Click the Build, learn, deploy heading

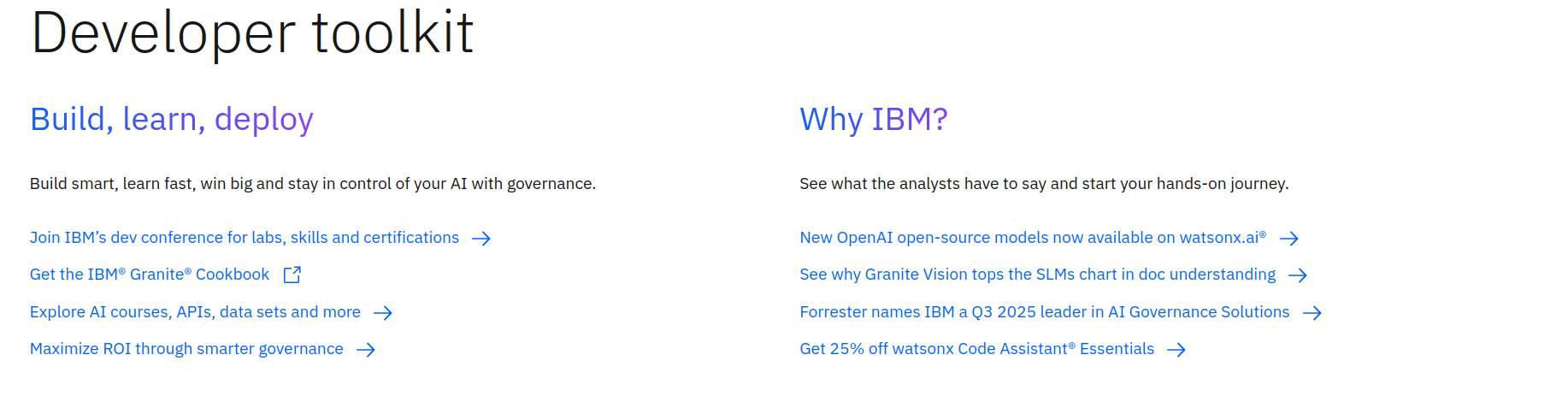(172, 120)
